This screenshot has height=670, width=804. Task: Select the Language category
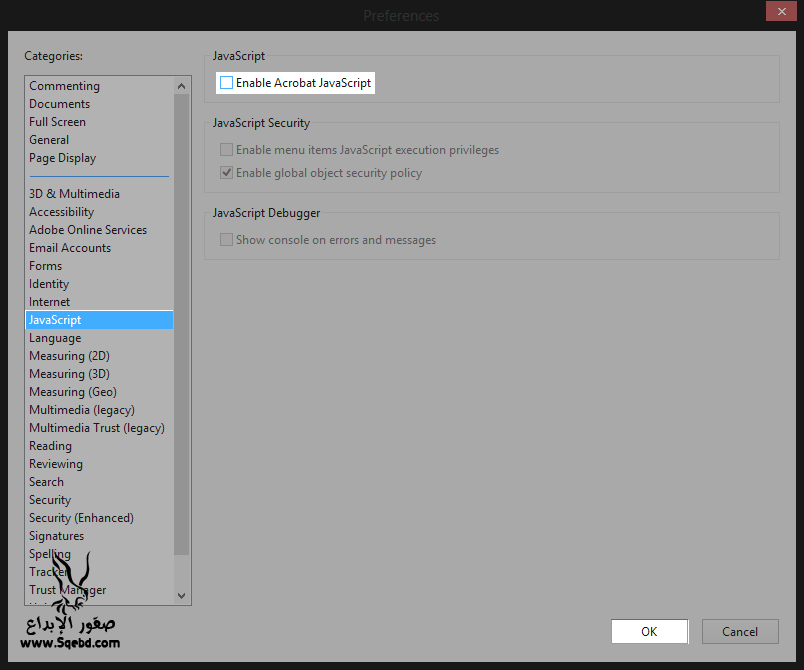[55, 338]
